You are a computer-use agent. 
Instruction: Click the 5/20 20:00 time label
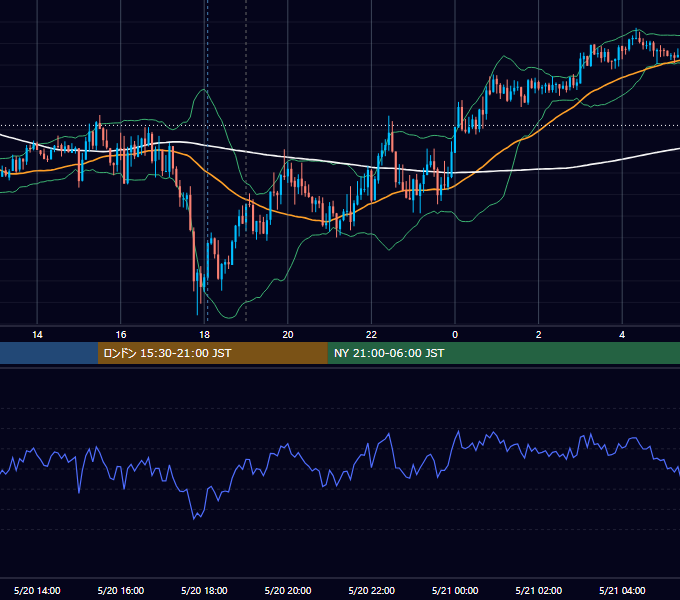coord(288,590)
